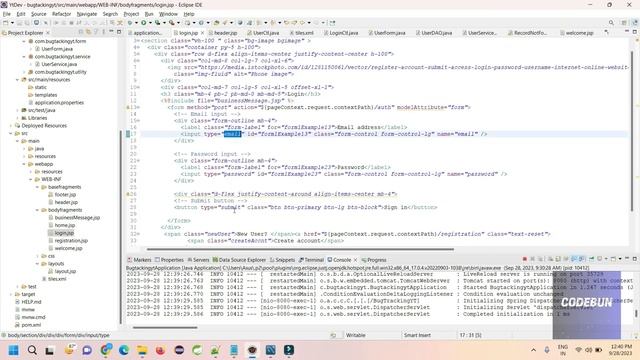Viewport: 640px width, 360px height.
Task: Close the Console view tab
Action: (x=355, y=260)
